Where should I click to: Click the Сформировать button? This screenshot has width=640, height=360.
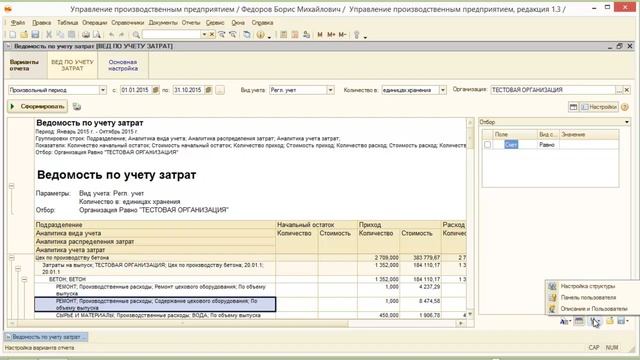tap(38, 107)
